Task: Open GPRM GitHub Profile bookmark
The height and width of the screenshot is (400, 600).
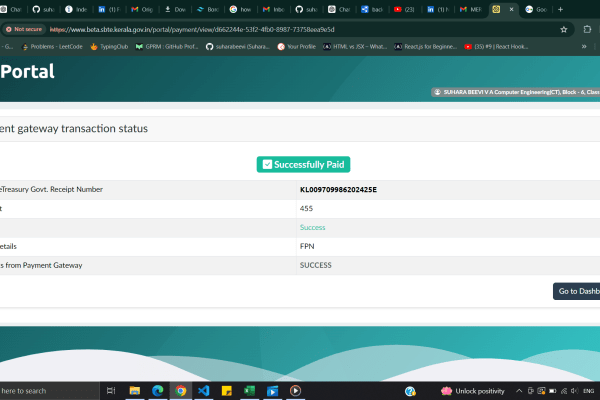Action: pyautogui.click(x=167, y=47)
